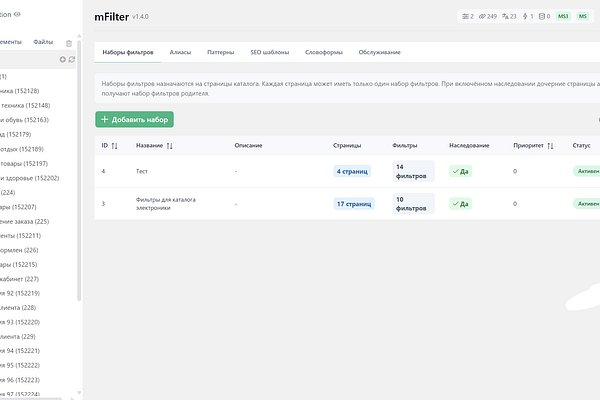This screenshot has height=400, width=600.
Task: Click the green MS3 badge
Action: click(563, 16)
